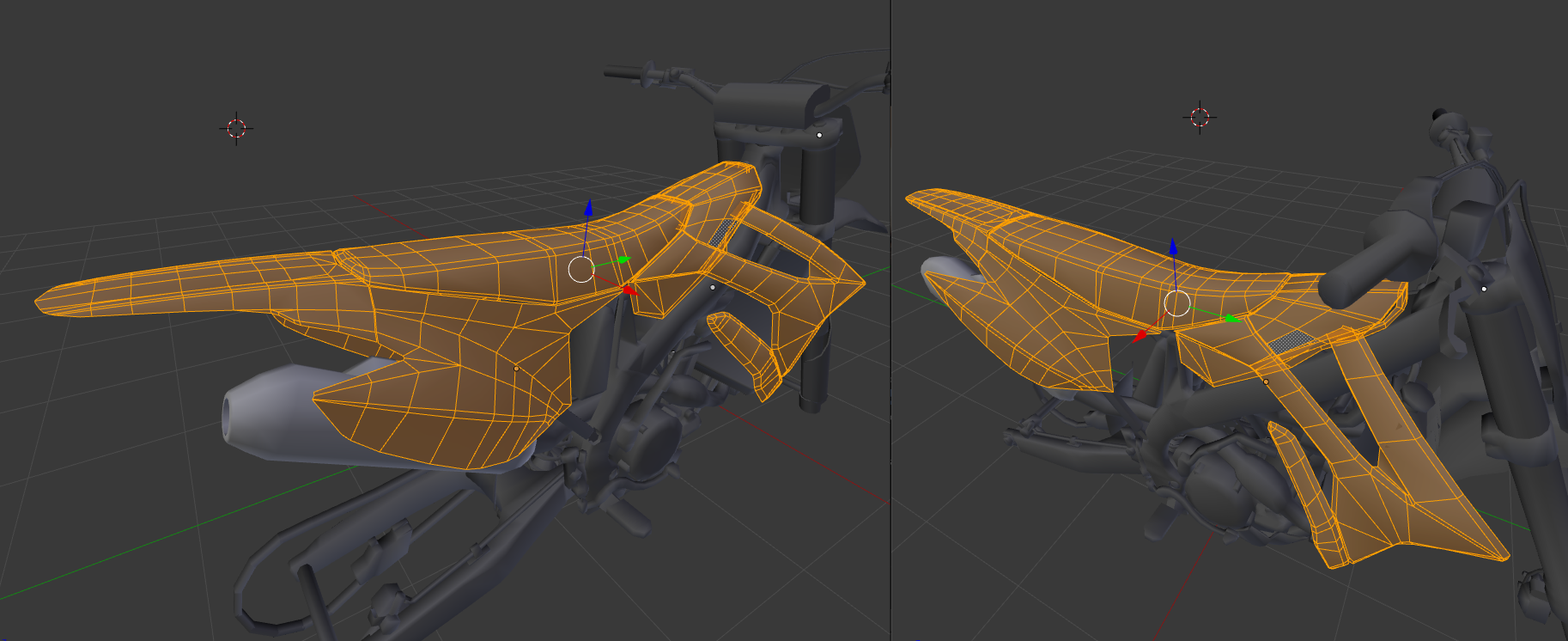Click the gray dotted vent patch in the right viewport
1568x641 pixels.
(1291, 340)
